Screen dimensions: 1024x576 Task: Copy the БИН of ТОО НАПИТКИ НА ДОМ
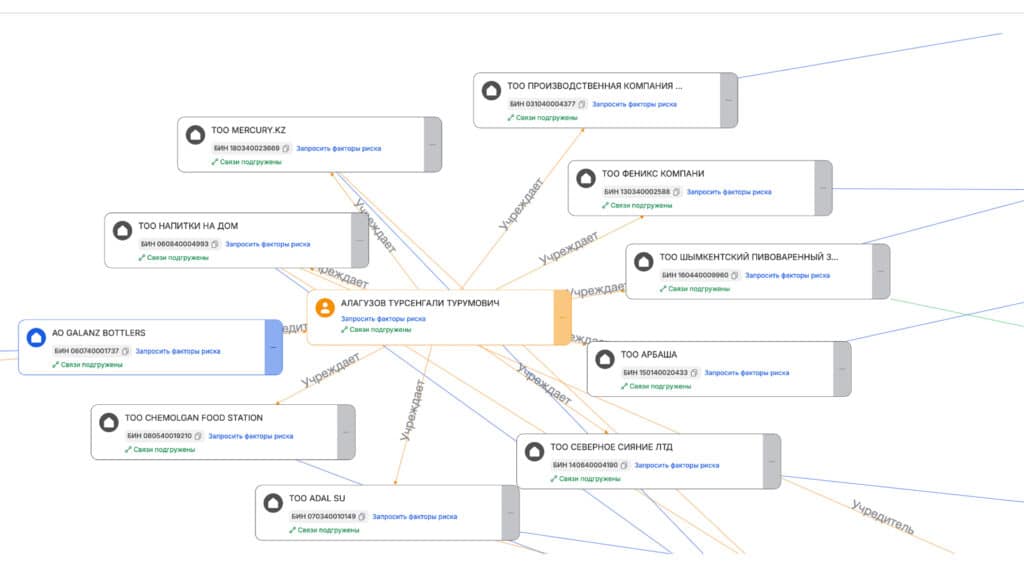pyautogui.click(x=215, y=244)
